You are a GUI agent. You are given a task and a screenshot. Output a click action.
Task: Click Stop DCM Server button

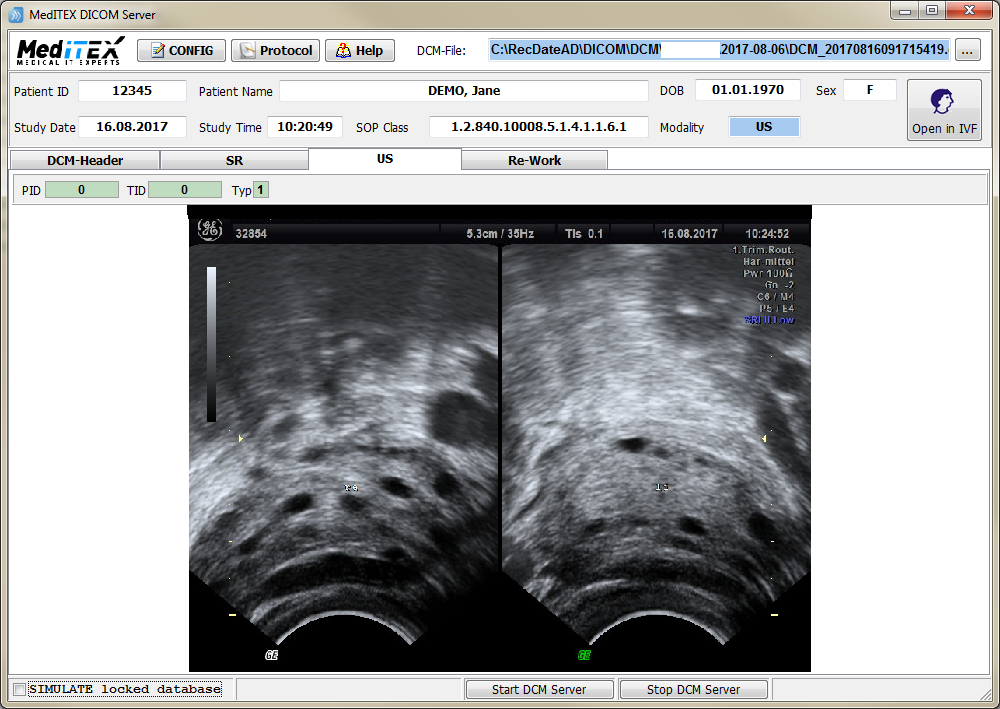[x=693, y=689]
